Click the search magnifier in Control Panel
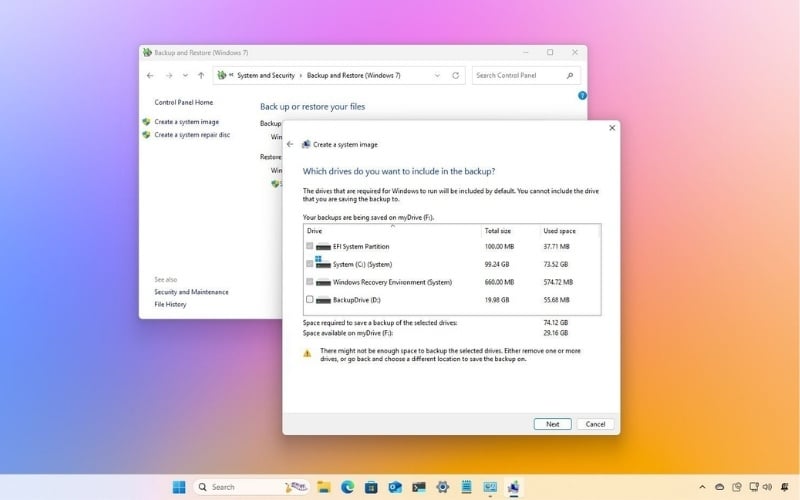The image size is (800, 500). 570,76
